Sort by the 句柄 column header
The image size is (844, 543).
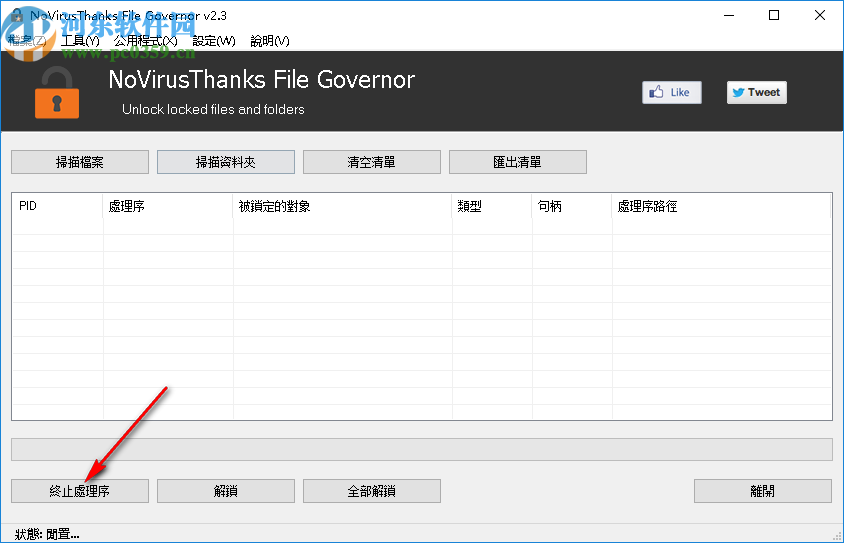coord(572,206)
